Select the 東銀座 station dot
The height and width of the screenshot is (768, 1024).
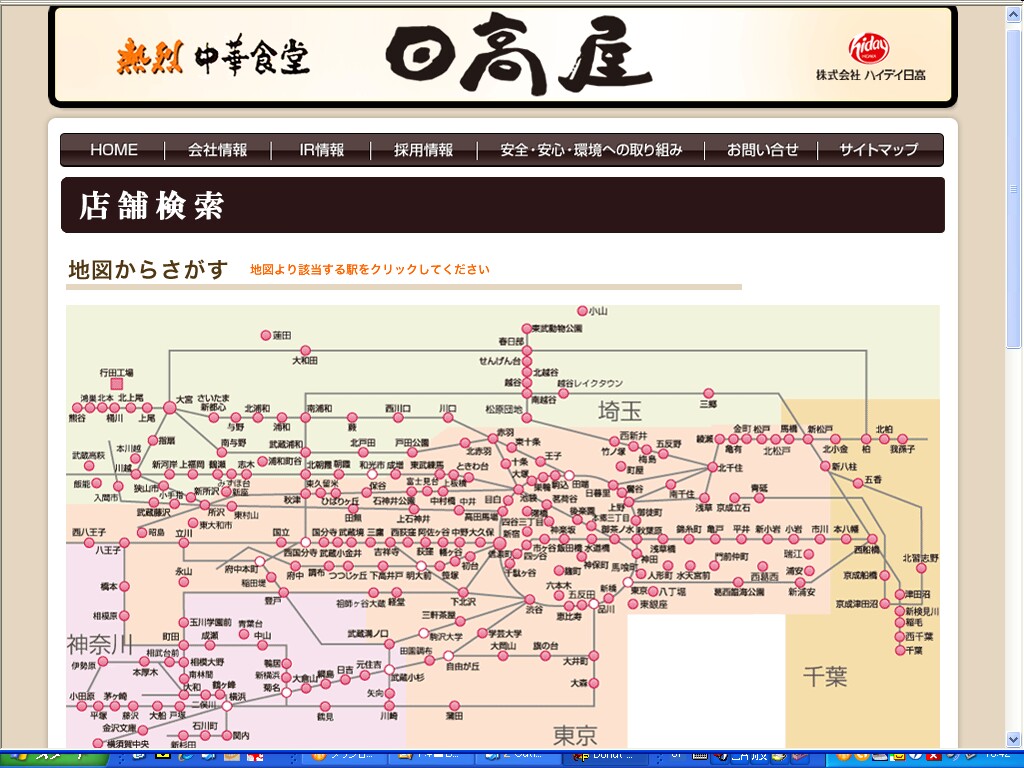(x=633, y=605)
